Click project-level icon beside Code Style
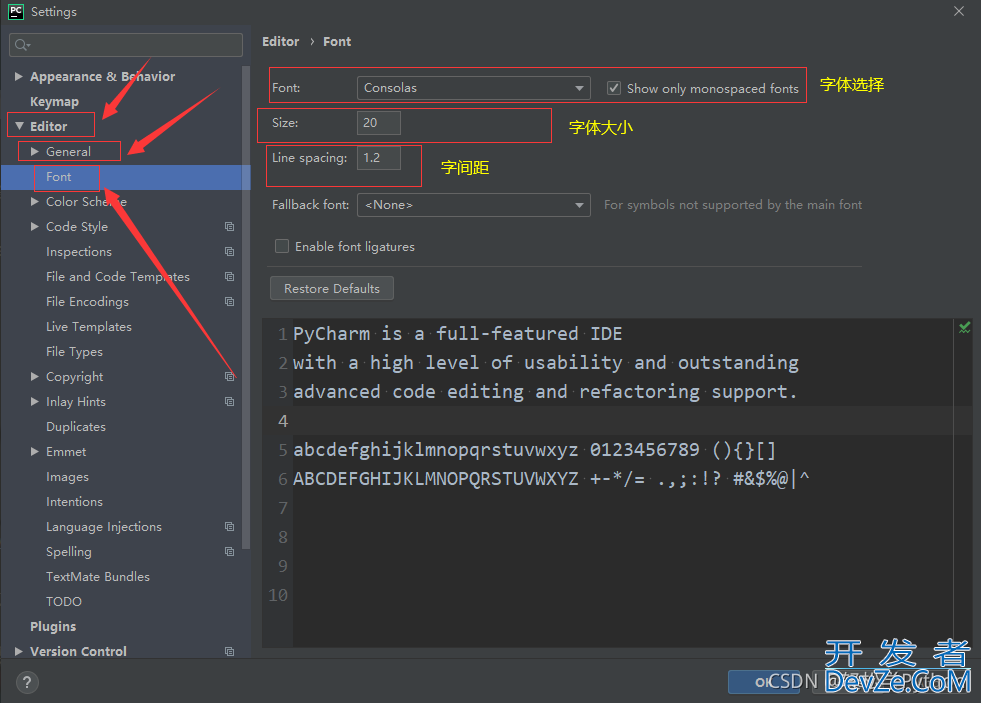This screenshot has height=703, width=981. (230, 226)
